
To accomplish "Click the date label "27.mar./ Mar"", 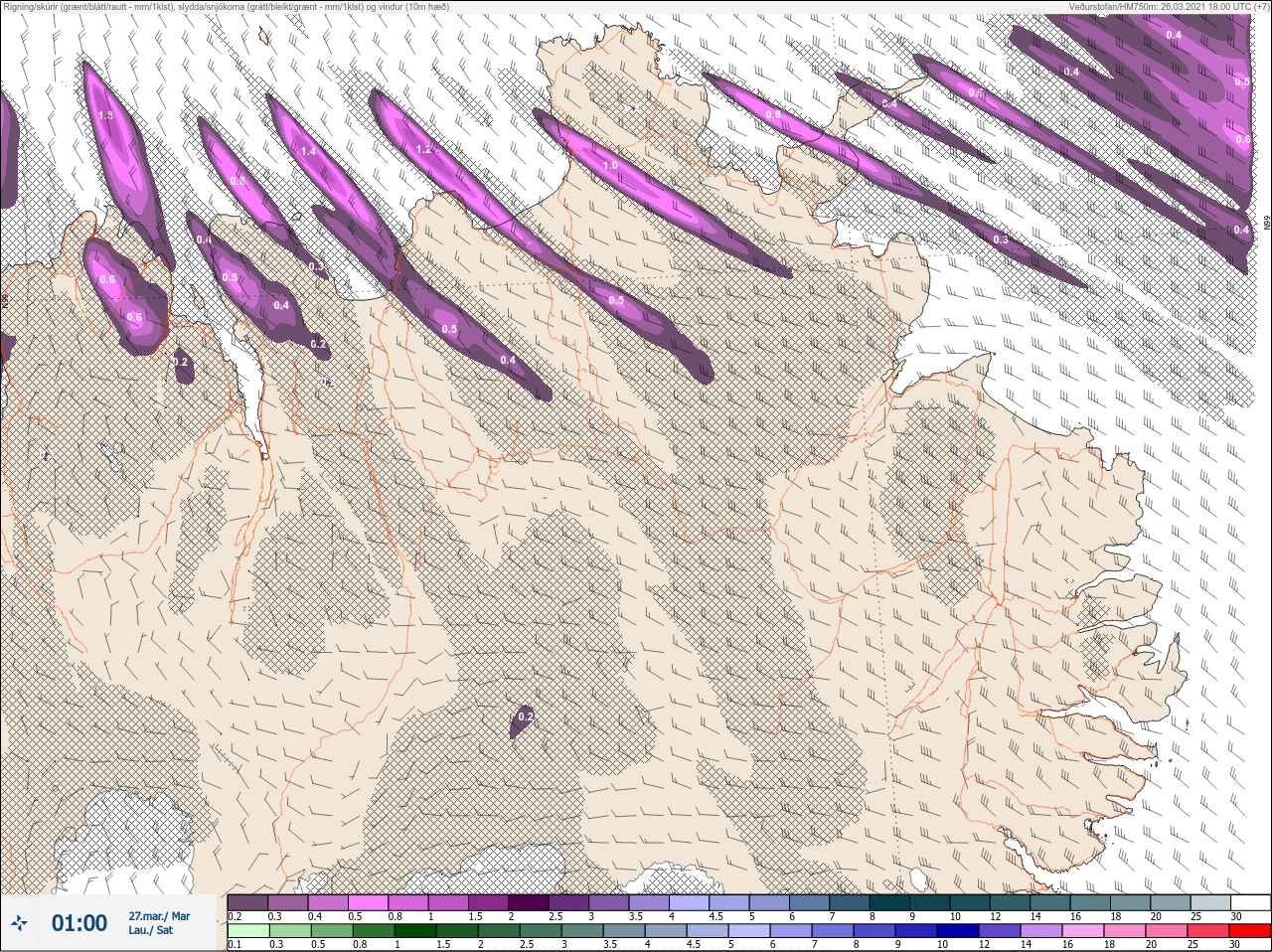I will pyautogui.click(x=159, y=916).
